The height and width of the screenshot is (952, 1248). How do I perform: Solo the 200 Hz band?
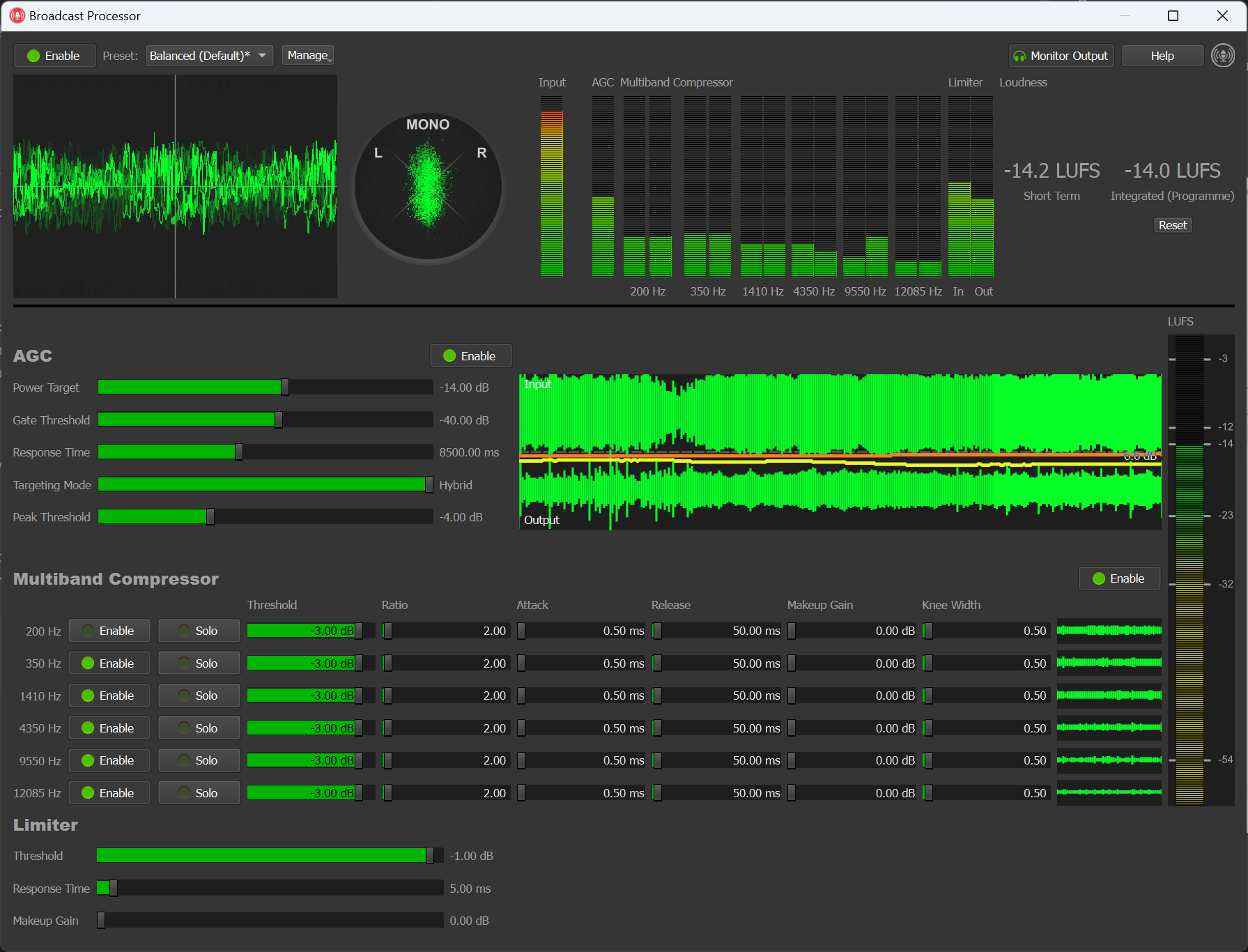pyautogui.click(x=199, y=631)
